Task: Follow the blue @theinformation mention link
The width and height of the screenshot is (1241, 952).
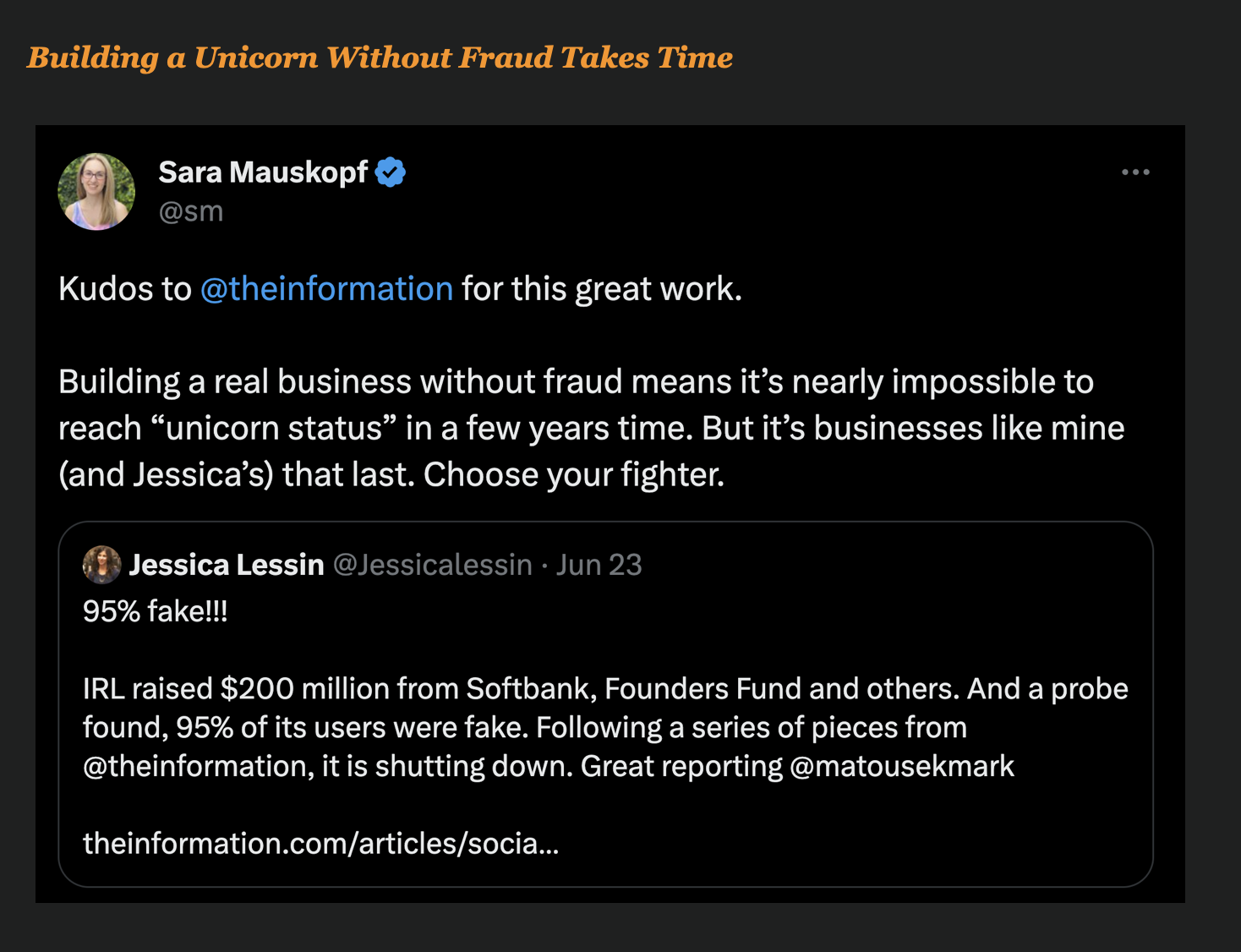Action: point(326,289)
